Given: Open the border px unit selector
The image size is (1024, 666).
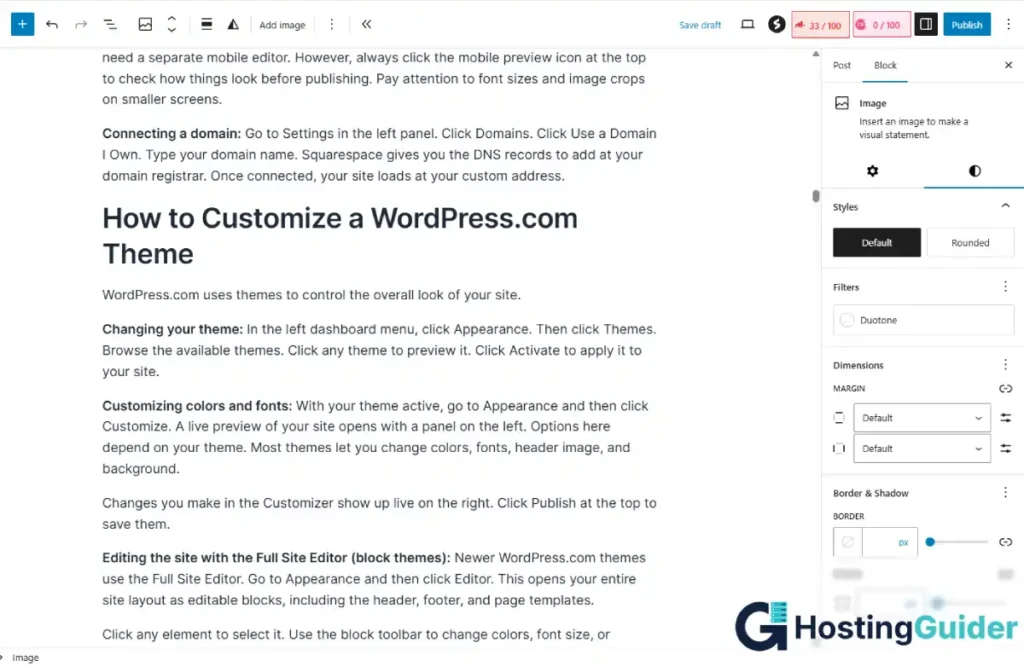Looking at the screenshot, I should point(903,543).
